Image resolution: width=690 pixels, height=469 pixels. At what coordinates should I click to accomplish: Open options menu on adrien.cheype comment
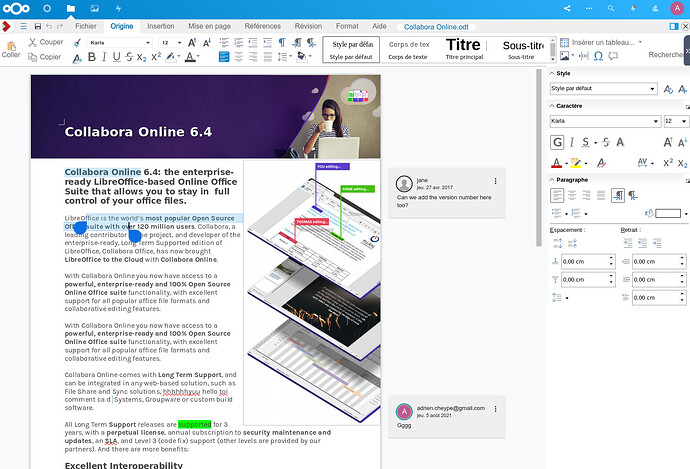[x=495, y=409]
